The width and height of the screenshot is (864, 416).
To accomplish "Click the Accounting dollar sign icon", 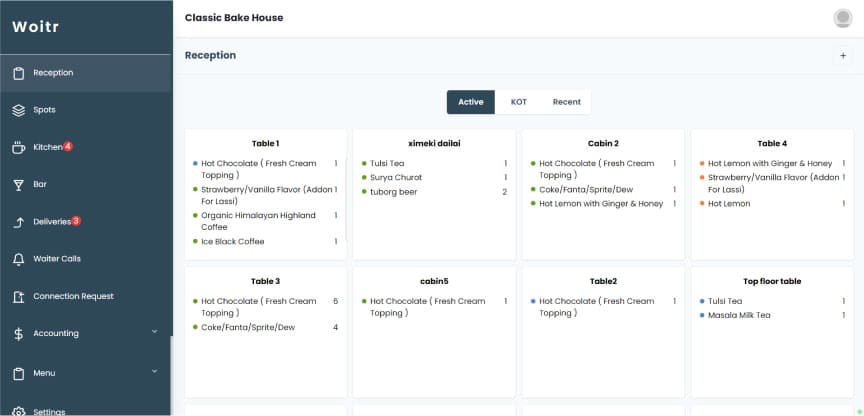I will pyautogui.click(x=18, y=334).
